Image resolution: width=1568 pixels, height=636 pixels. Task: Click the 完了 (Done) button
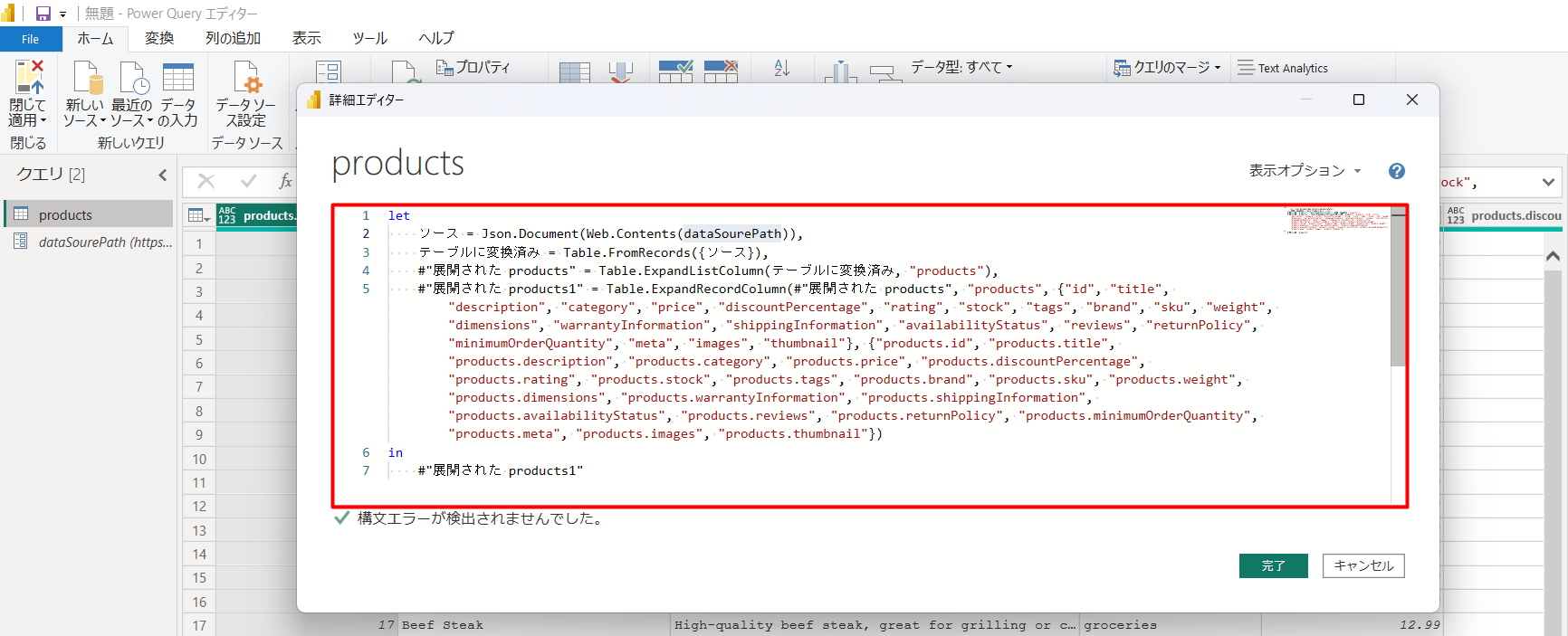click(x=1273, y=565)
